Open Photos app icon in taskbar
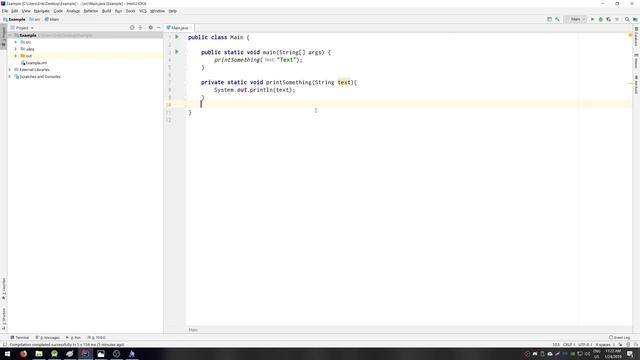 [101, 353]
